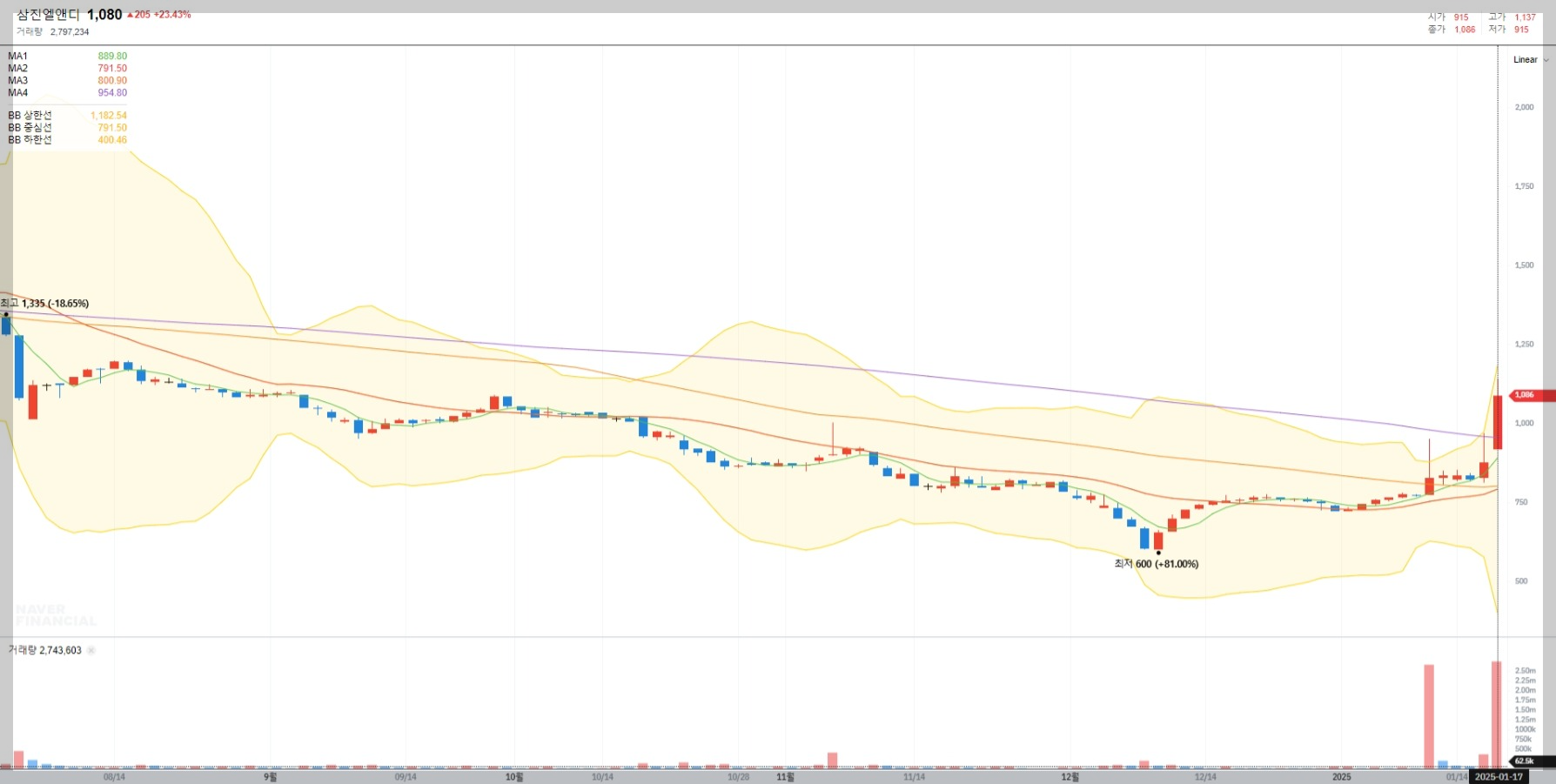This screenshot has height=784, width=1556.
Task: Click the 9월 label on time axis
Action: [x=270, y=777]
